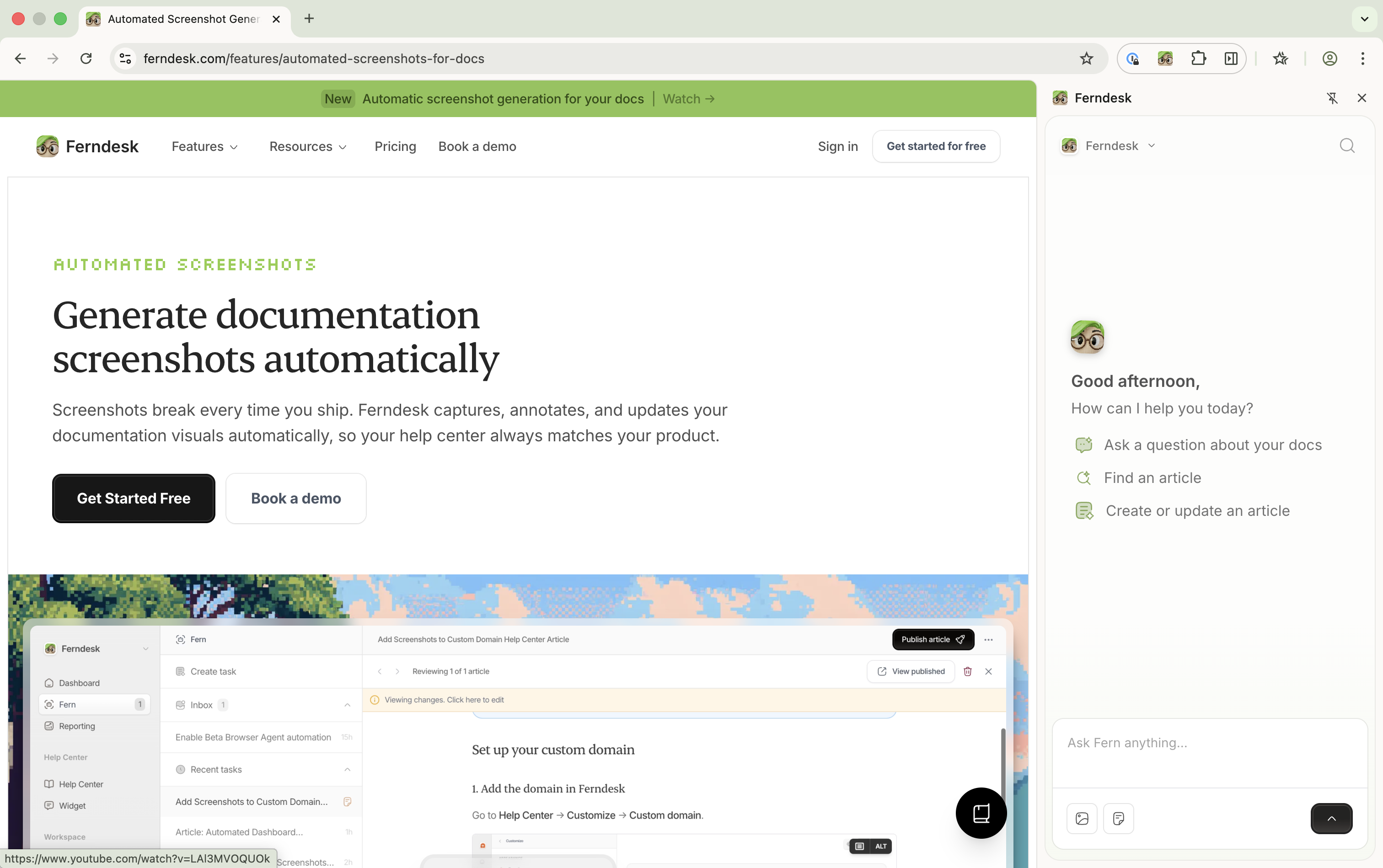Viewport: 1383px width, 868px height.
Task: Reload the current page
Action: tap(86, 59)
